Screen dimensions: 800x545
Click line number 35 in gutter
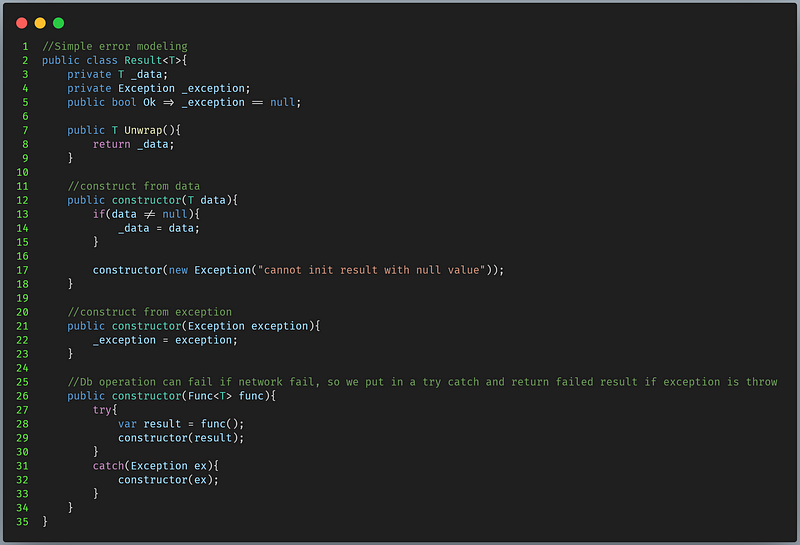click(x=22, y=522)
